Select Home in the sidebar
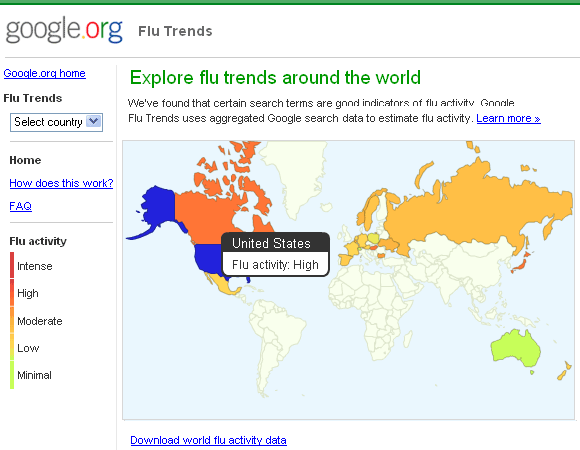This screenshot has width=580, height=450. (25, 160)
